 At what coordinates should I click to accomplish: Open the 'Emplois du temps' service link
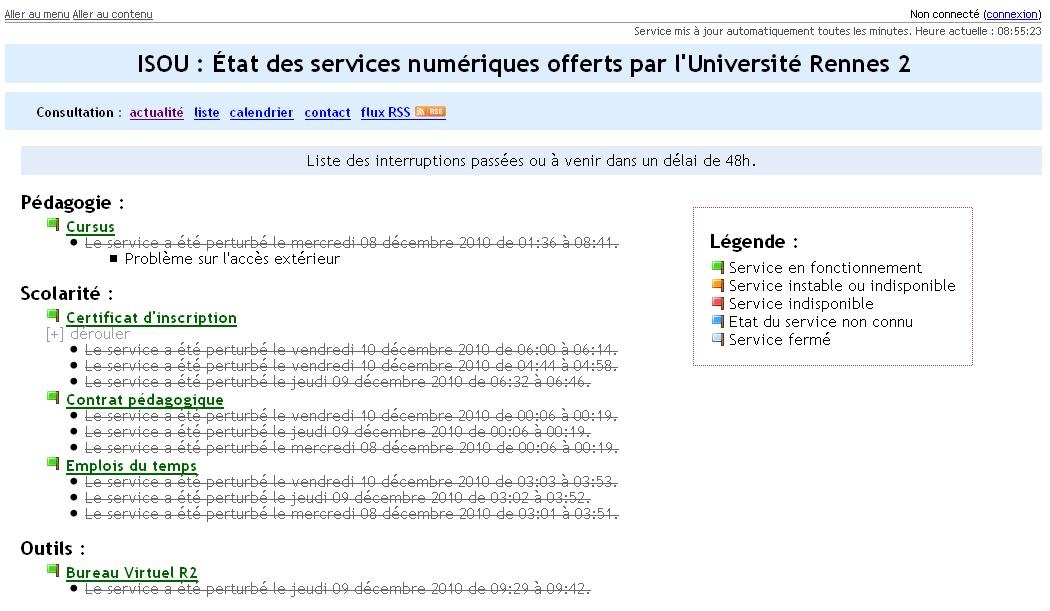[131, 466]
